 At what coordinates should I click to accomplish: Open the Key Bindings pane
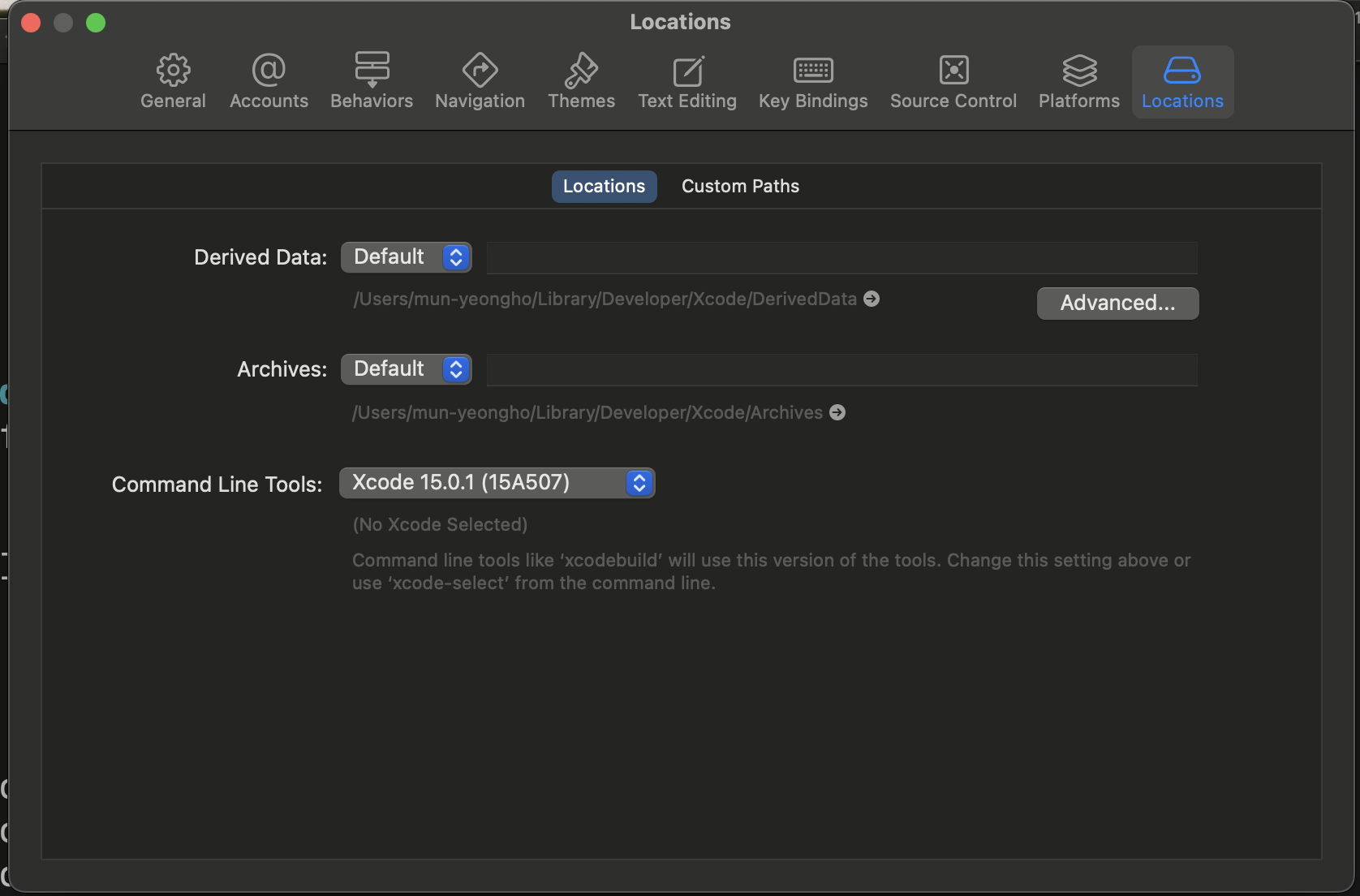tap(812, 80)
